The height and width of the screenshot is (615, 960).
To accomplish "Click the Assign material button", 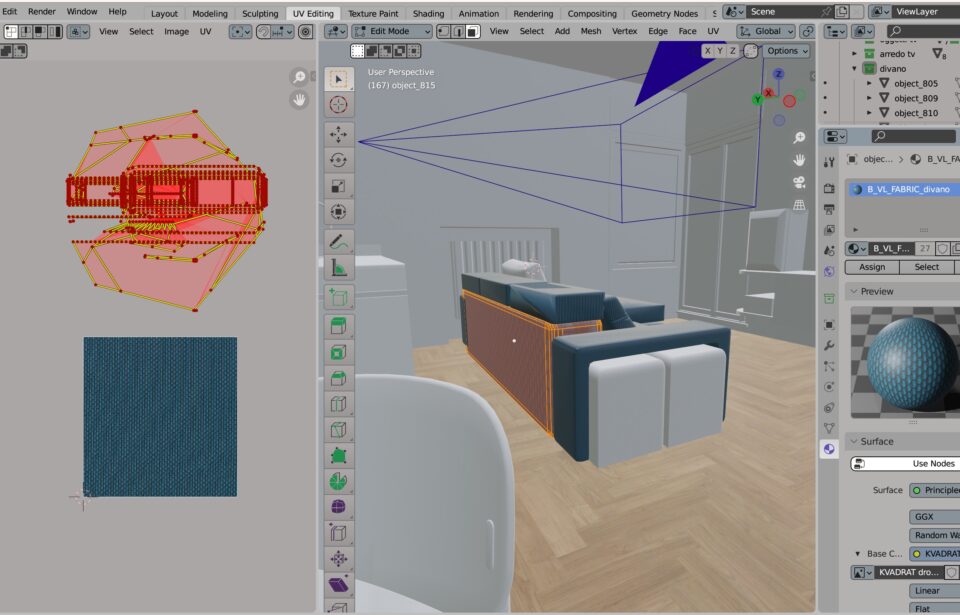I will pyautogui.click(x=872, y=267).
